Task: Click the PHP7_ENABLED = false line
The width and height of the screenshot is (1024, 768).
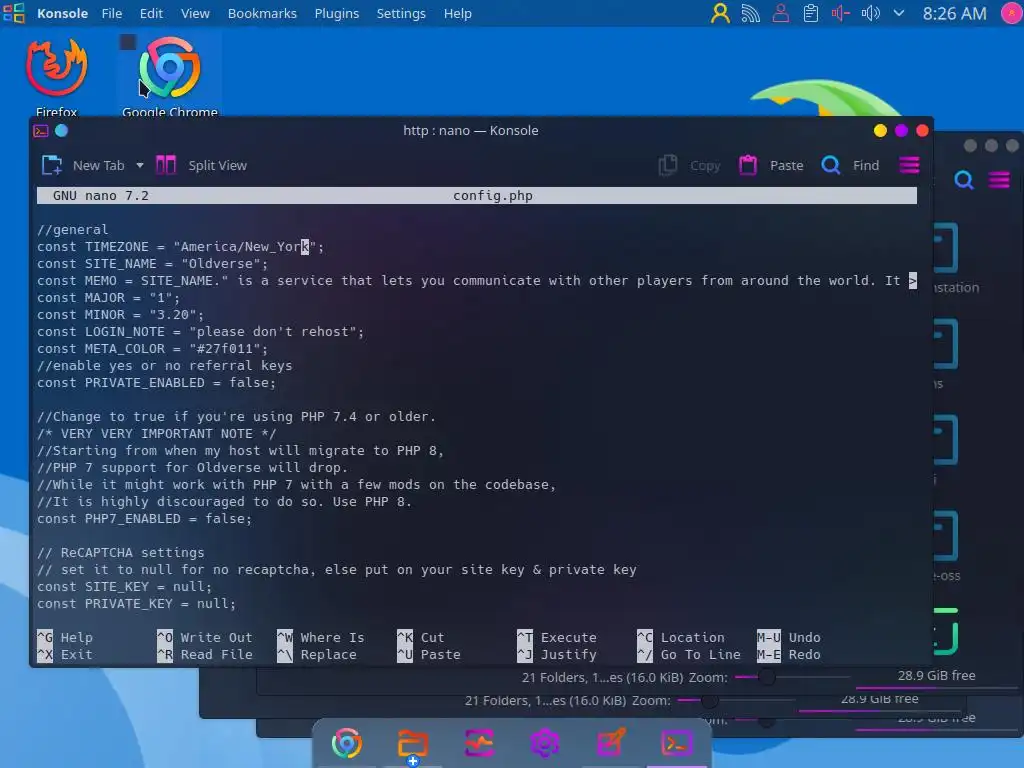Action: (x=144, y=519)
